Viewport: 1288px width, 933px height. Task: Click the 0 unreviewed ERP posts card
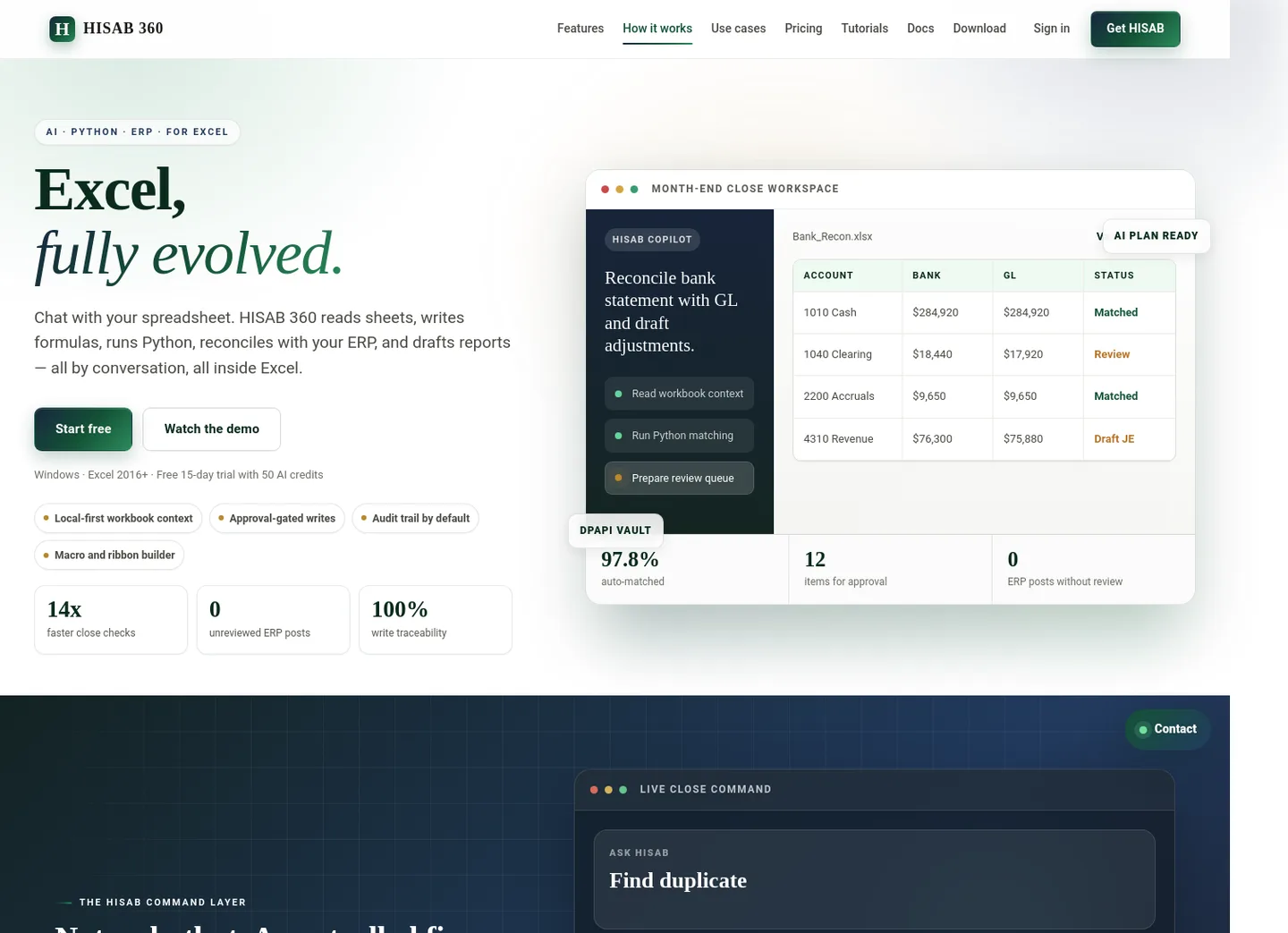273,620
